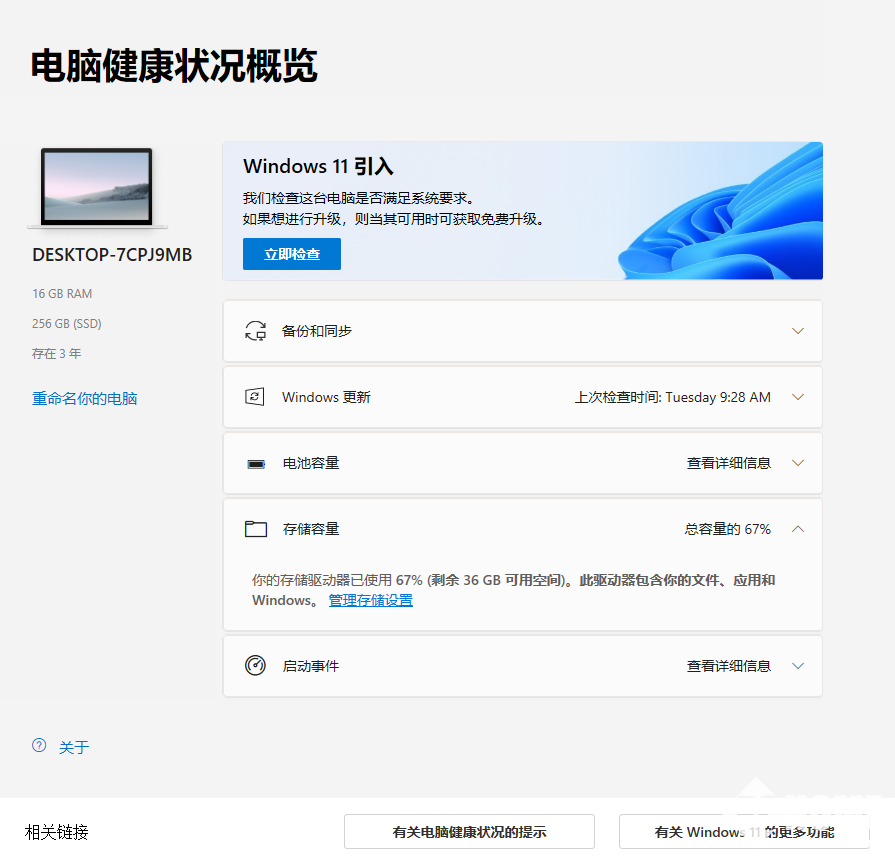The image size is (895, 864).
Task: Expand the 启动事件 section chevron
Action: [797, 666]
